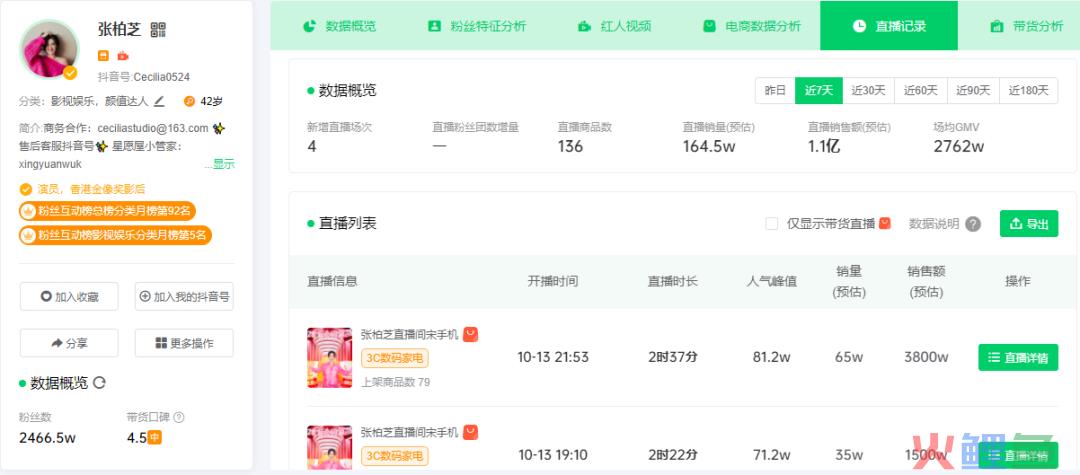
Task: Click the 粉丝数 value 2466.5w
Action: (48, 438)
